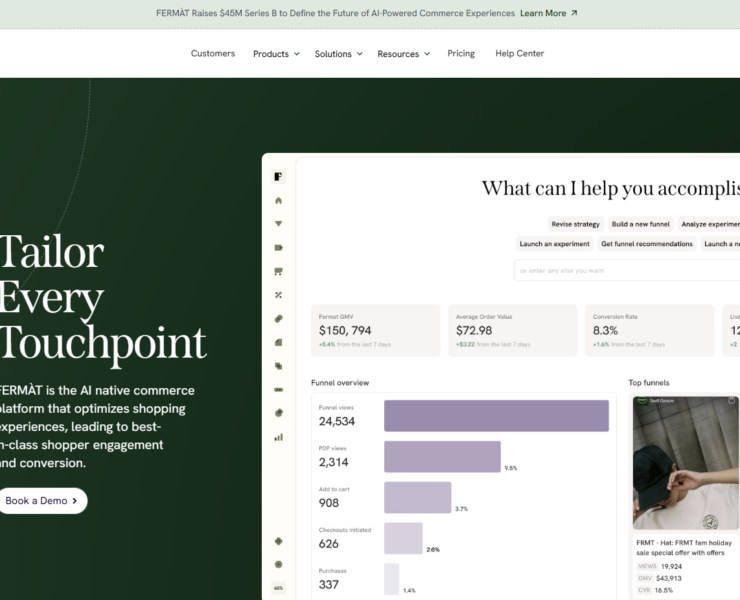
Task: Click the 'Funnel overview' heading
Action: pyautogui.click(x=340, y=383)
